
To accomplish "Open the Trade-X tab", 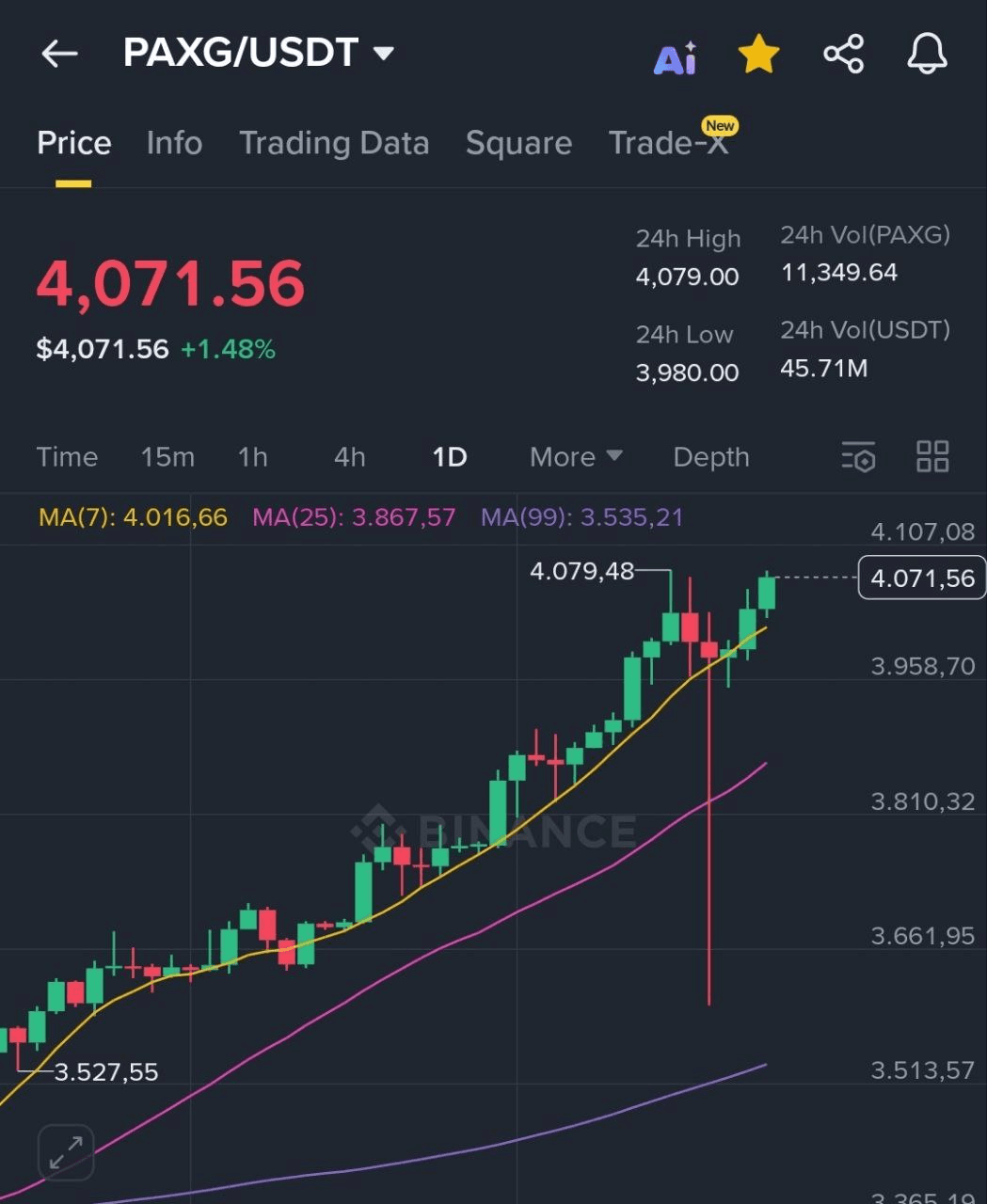I will coord(668,143).
